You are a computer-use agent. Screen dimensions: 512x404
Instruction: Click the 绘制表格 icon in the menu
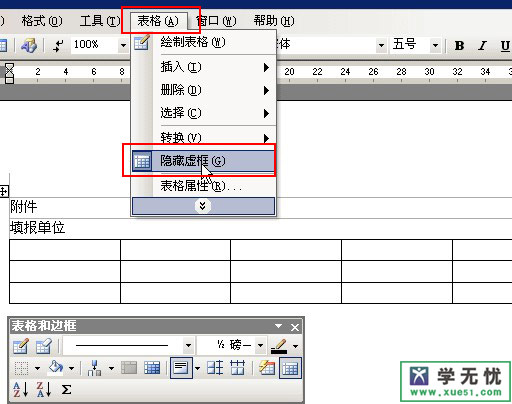(x=142, y=43)
